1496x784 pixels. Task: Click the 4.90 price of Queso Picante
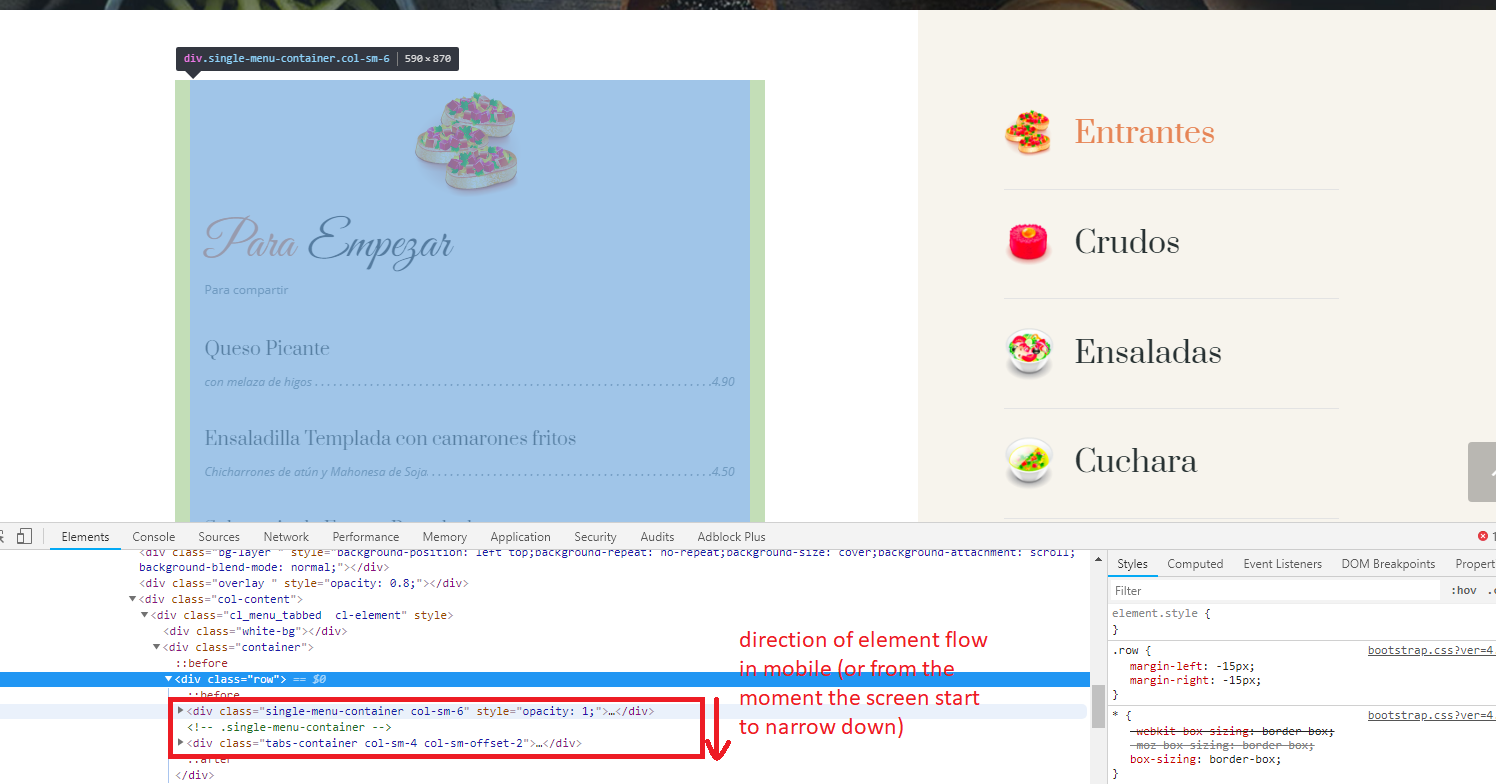723,382
